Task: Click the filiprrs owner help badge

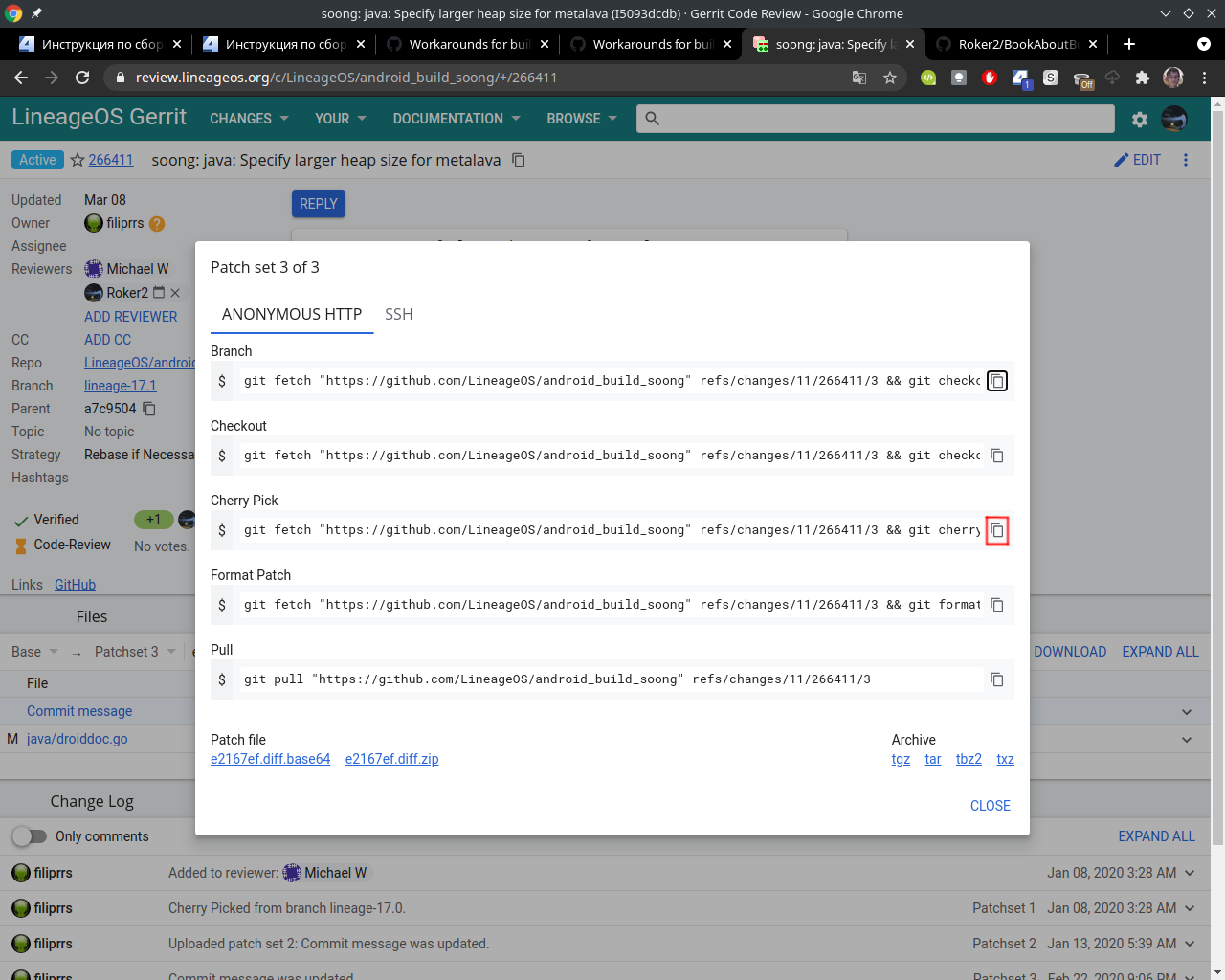Action: click(x=157, y=224)
